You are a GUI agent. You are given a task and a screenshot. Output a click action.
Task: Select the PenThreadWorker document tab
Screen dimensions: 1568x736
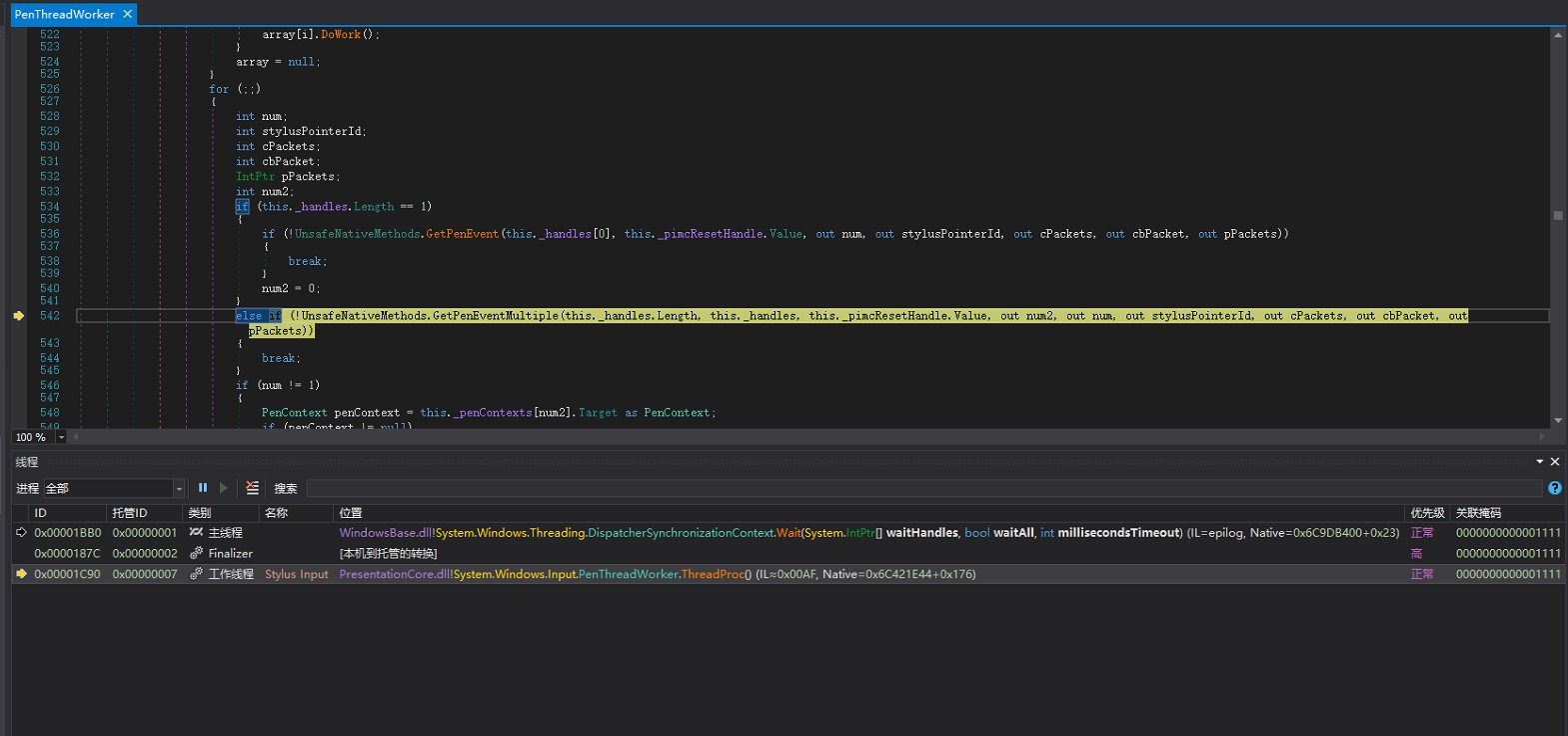[64, 14]
